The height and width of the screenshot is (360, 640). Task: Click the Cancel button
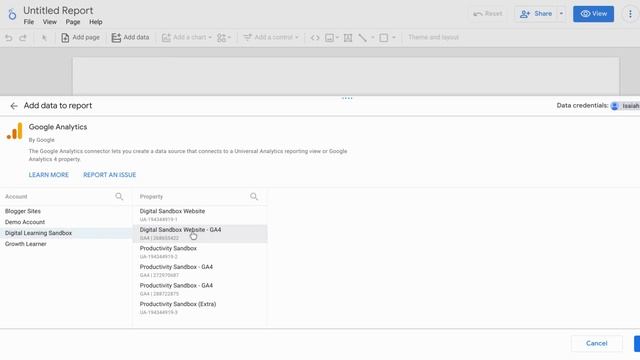point(597,344)
